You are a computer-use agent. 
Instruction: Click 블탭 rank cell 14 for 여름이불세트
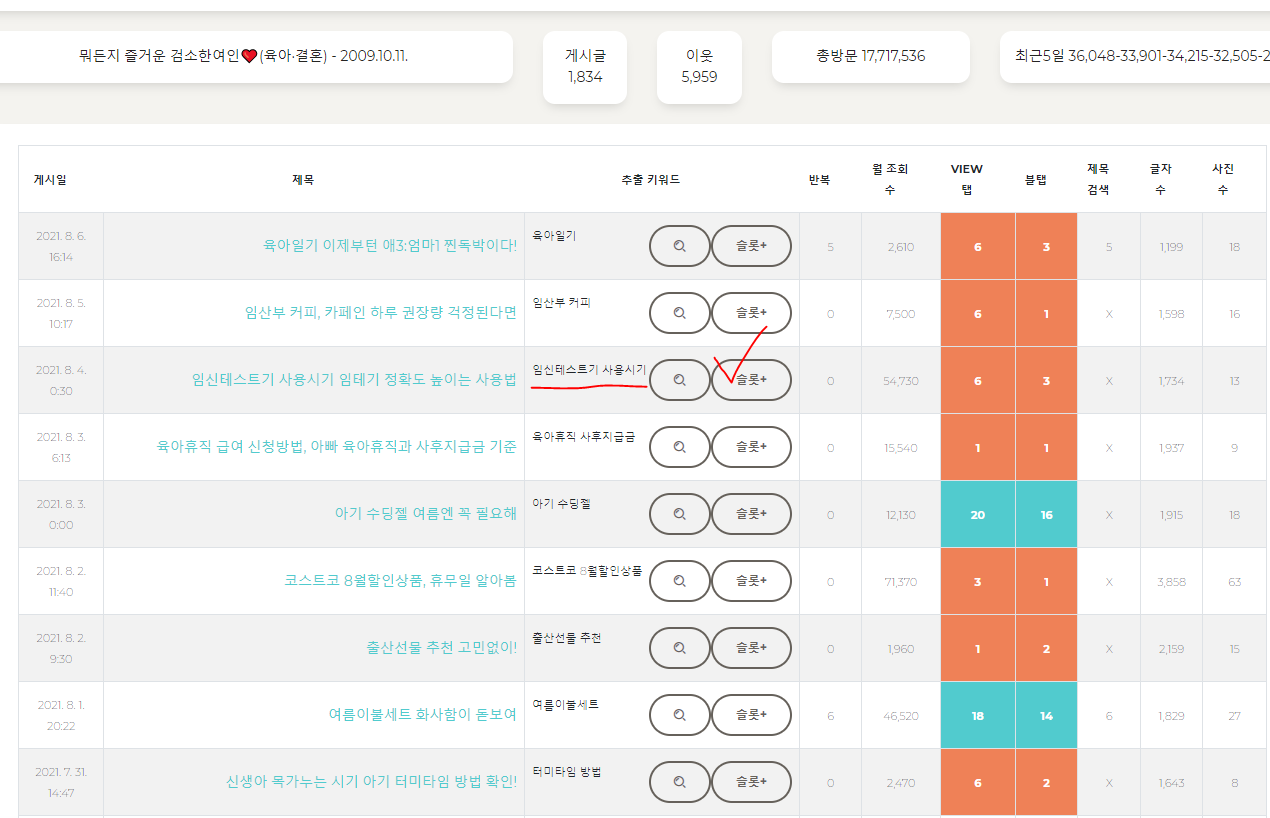[1046, 715]
